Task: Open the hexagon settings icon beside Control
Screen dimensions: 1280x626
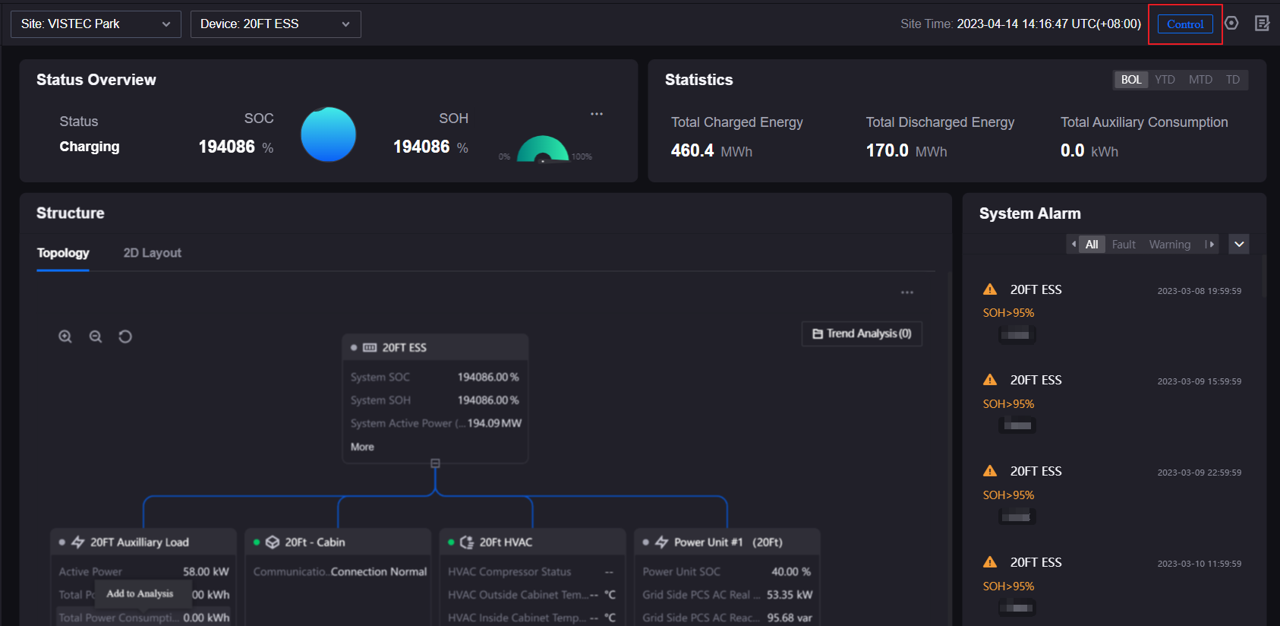Action: tap(1232, 23)
